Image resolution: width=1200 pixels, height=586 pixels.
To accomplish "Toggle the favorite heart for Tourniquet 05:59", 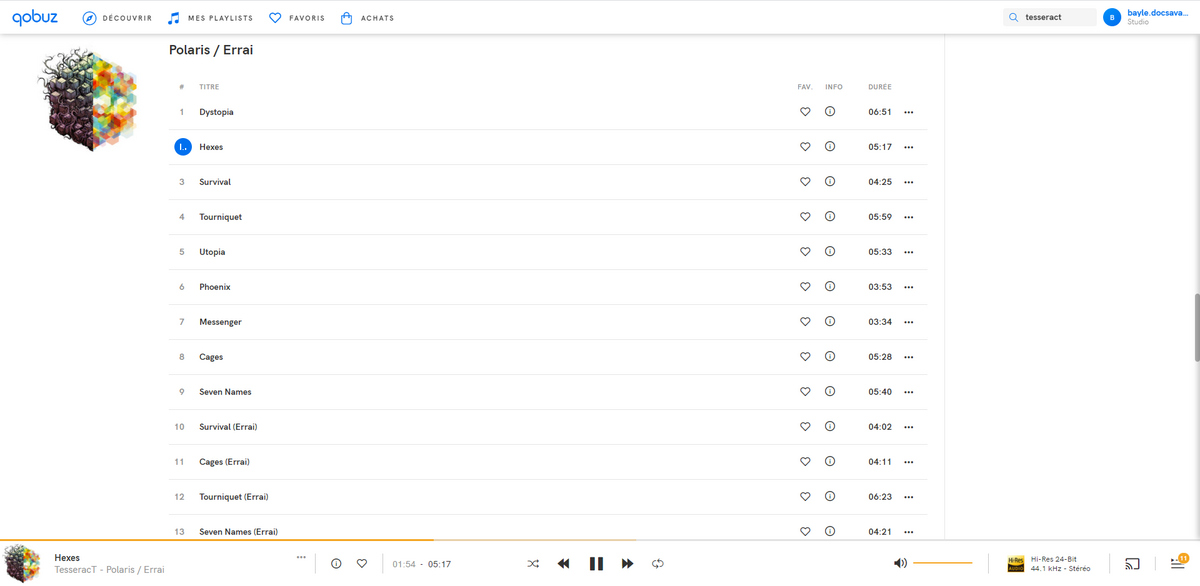I will tap(805, 217).
